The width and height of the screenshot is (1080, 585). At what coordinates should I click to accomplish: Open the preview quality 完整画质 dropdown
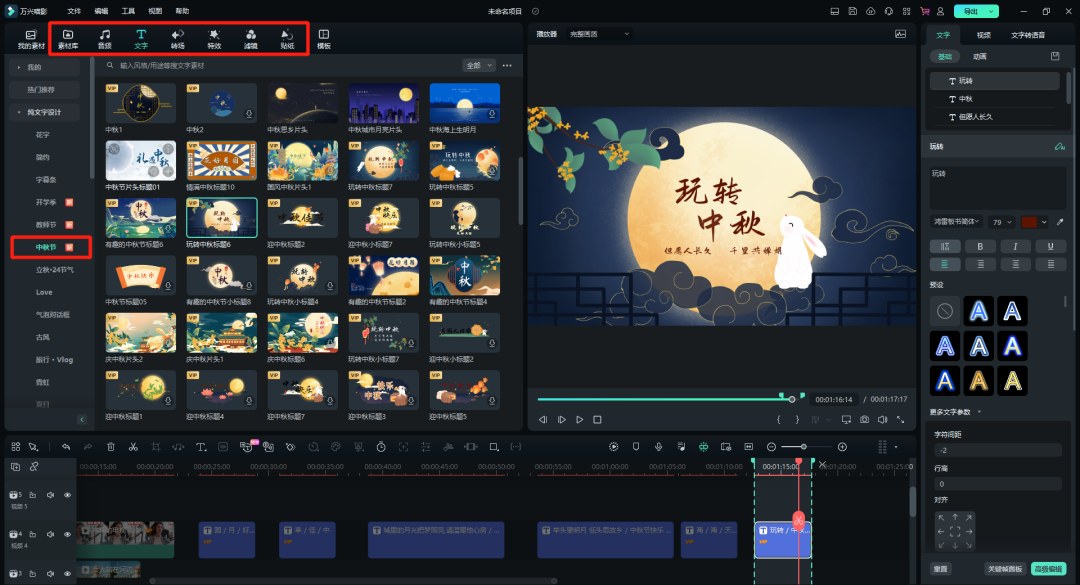pyautogui.click(x=599, y=34)
